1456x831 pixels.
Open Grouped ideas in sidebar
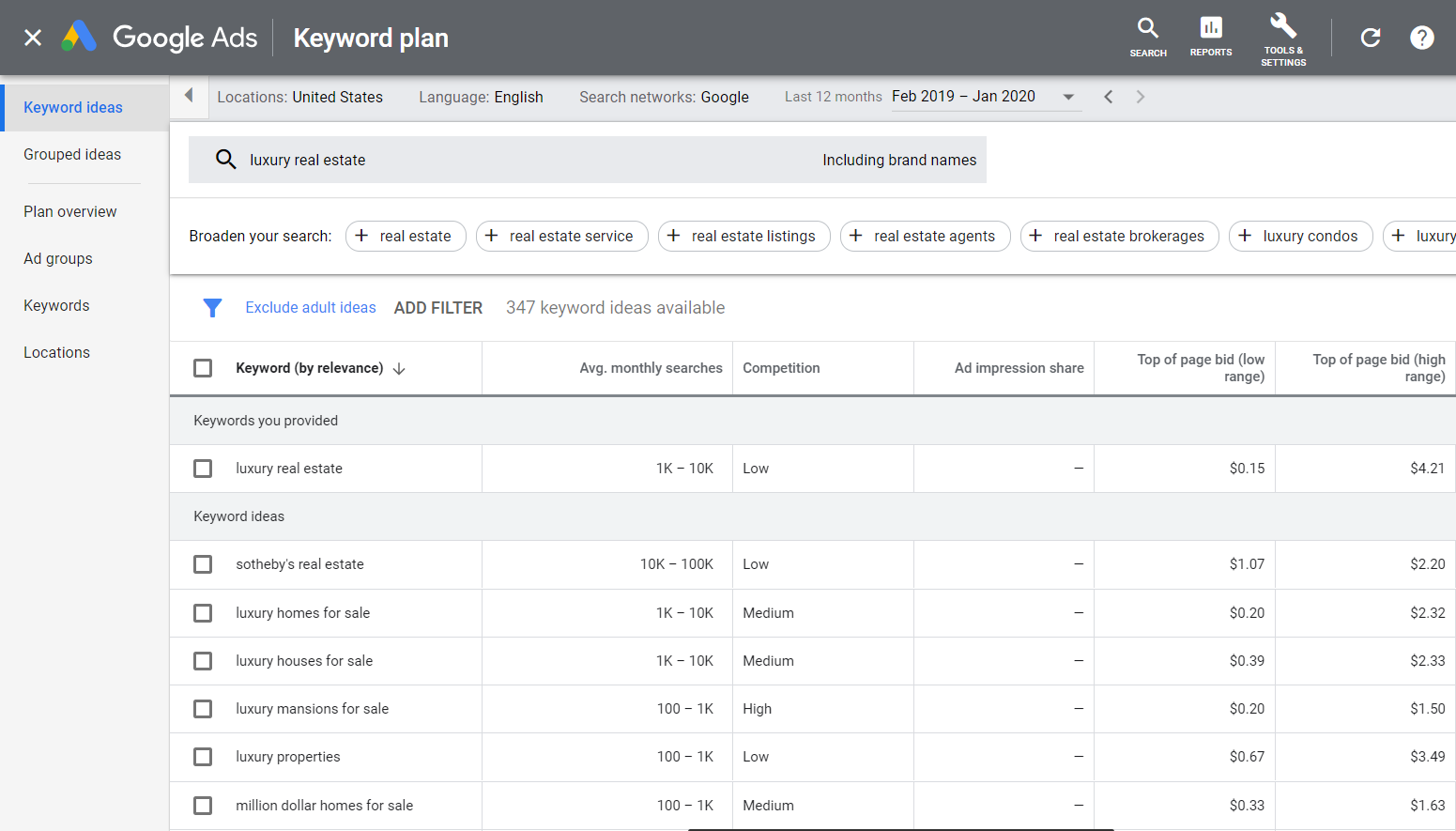[72, 154]
